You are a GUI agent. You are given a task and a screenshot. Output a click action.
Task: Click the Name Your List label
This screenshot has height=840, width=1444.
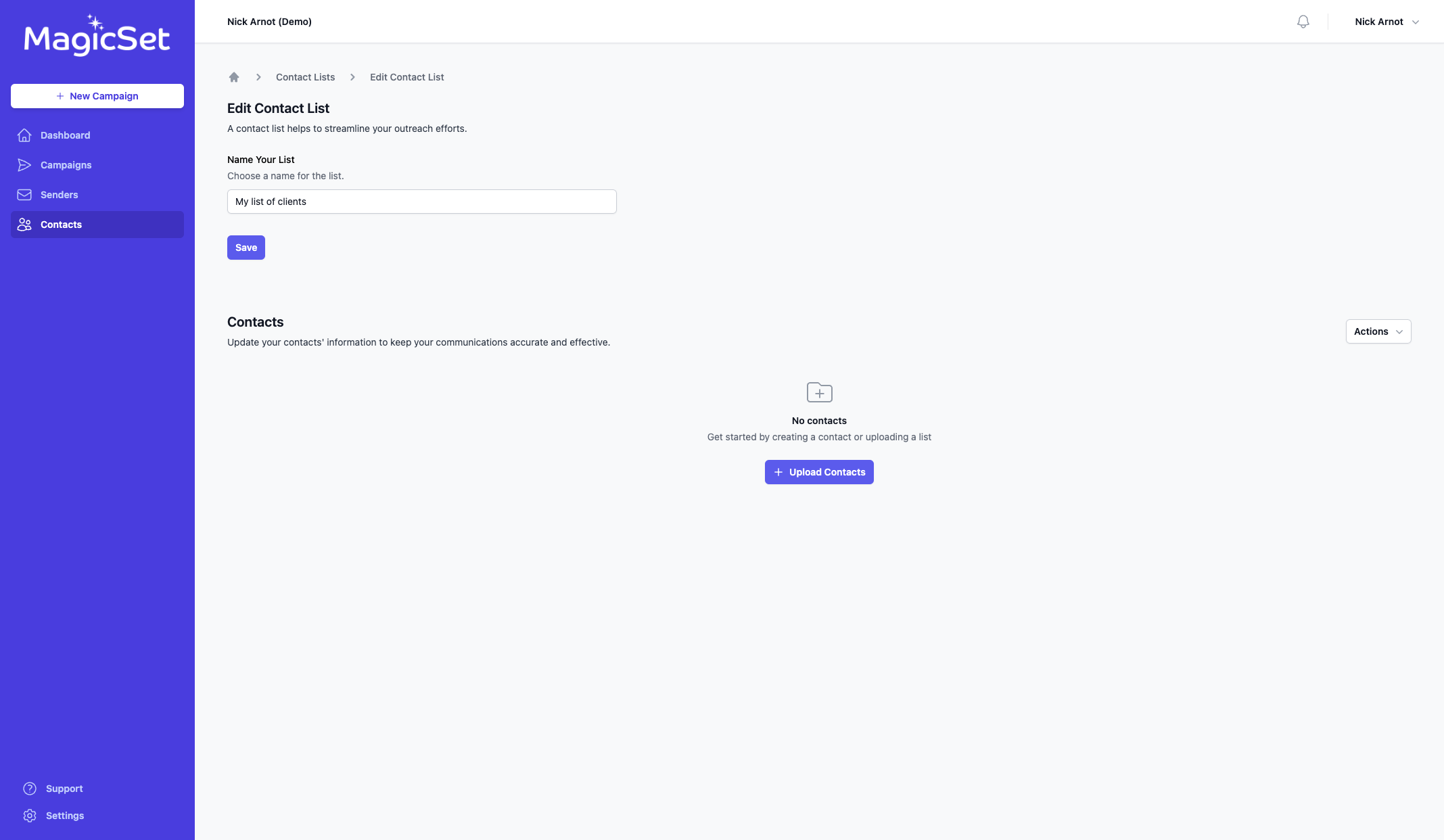pos(260,160)
